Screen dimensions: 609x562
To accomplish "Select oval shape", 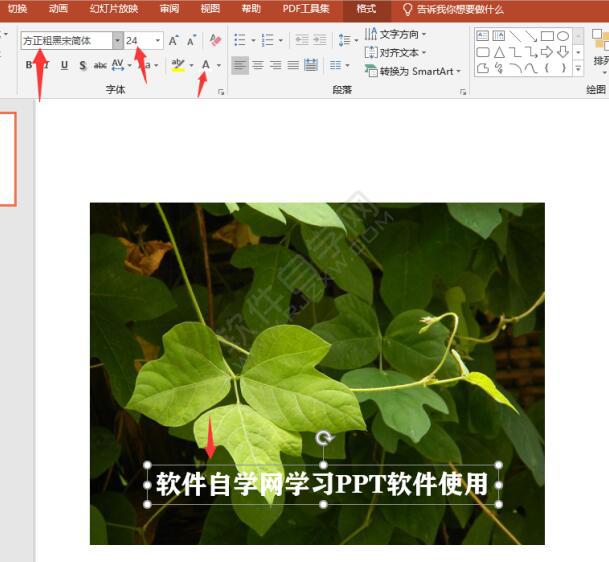I will coord(563,36).
